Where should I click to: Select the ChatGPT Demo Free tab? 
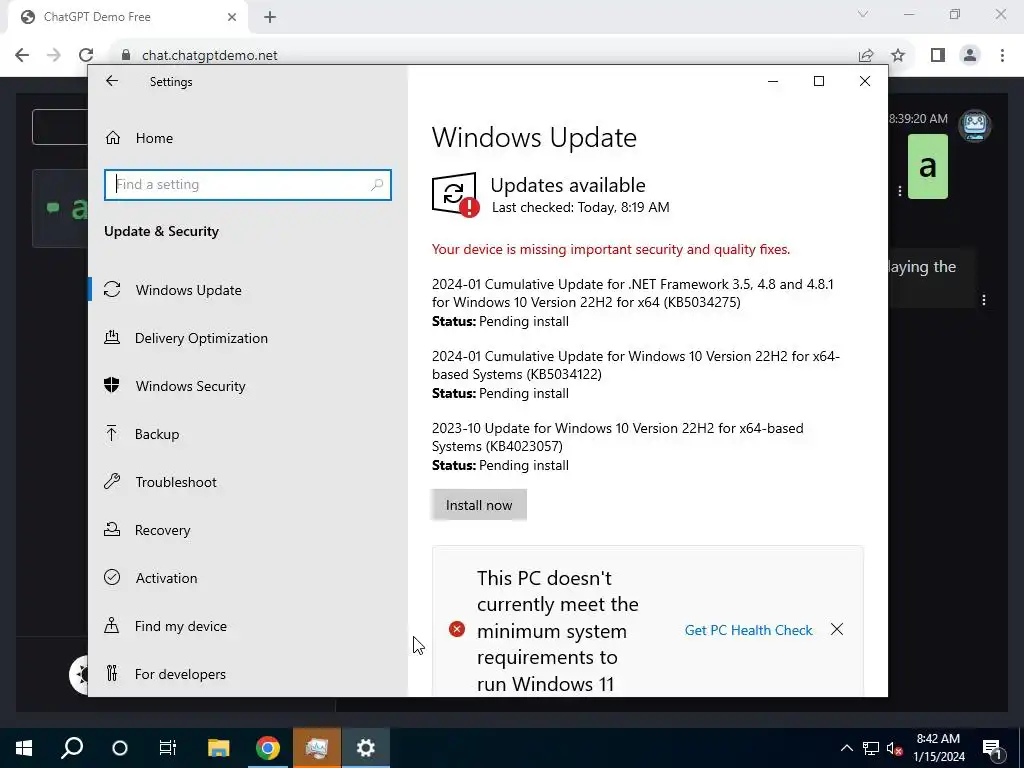pos(127,17)
